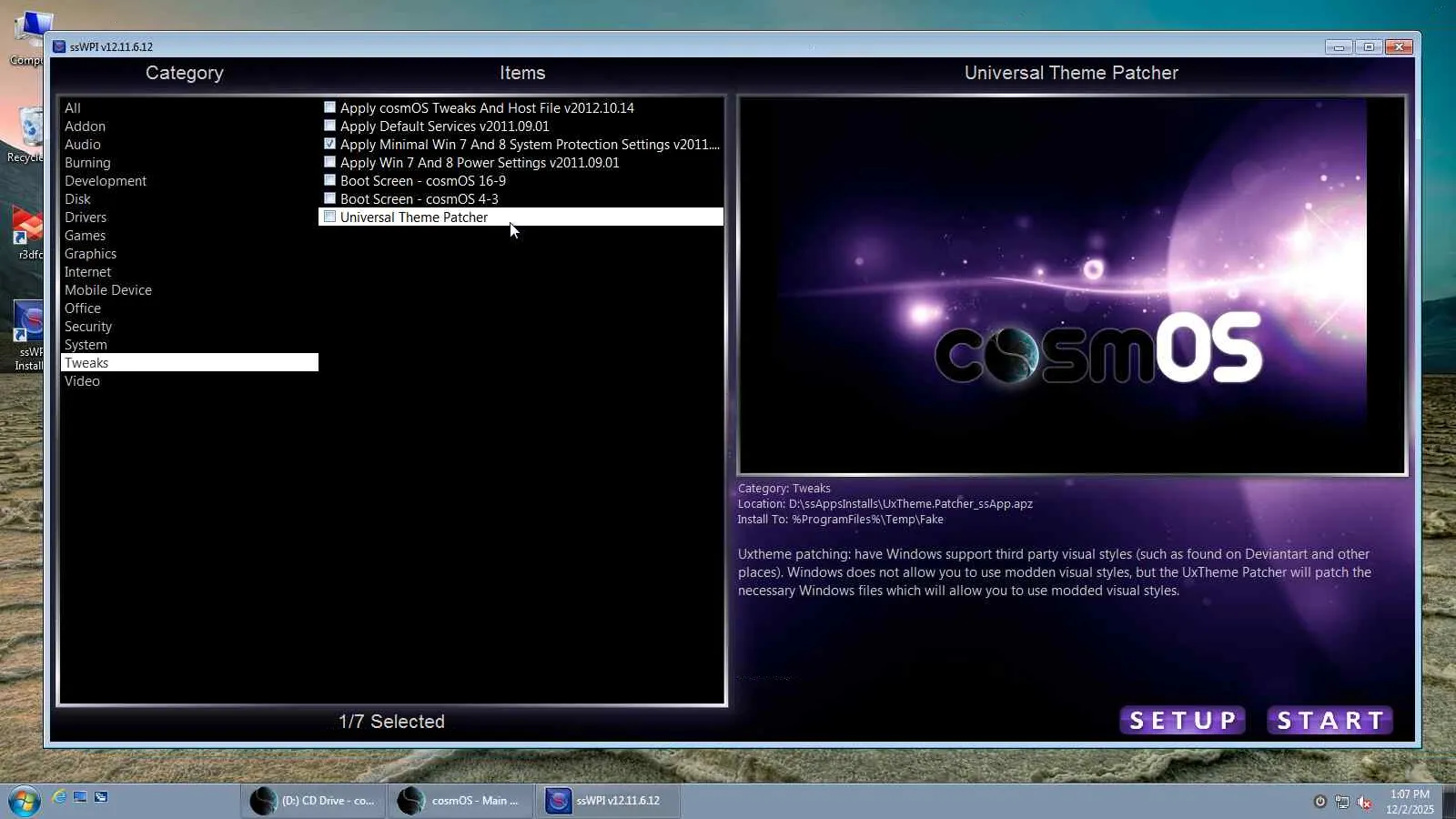The height and width of the screenshot is (819, 1456).
Task: Open the network tray icon
Action: tap(1342, 802)
